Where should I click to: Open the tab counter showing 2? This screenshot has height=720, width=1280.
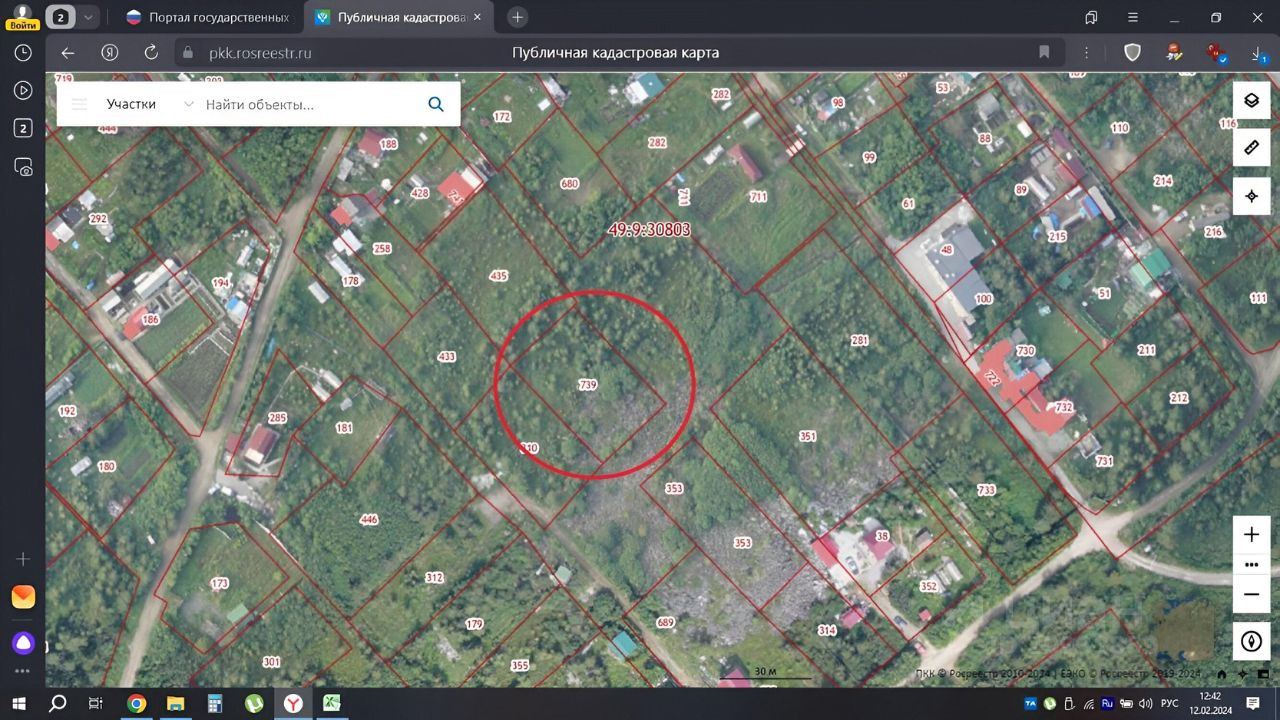[x=61, y=17]
